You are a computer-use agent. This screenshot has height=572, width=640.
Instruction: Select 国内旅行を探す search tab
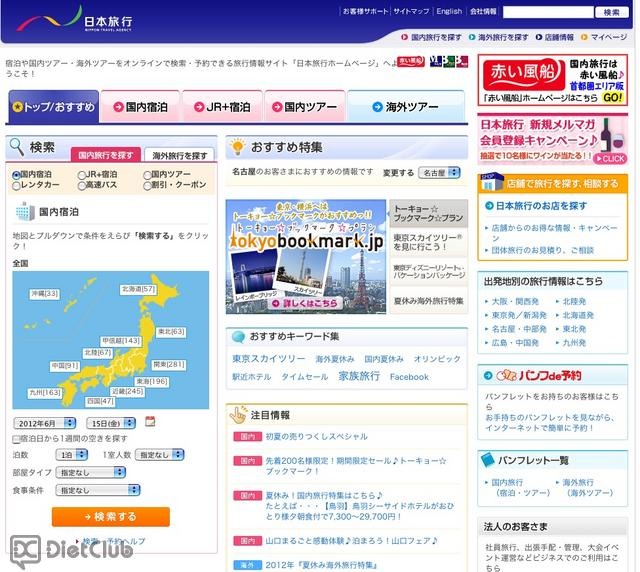106,155
